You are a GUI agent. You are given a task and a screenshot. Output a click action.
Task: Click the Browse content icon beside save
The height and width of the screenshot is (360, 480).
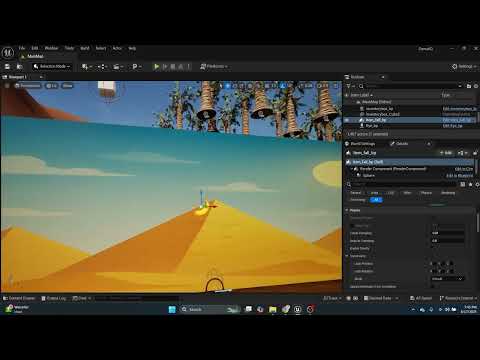tap(20, 67)
